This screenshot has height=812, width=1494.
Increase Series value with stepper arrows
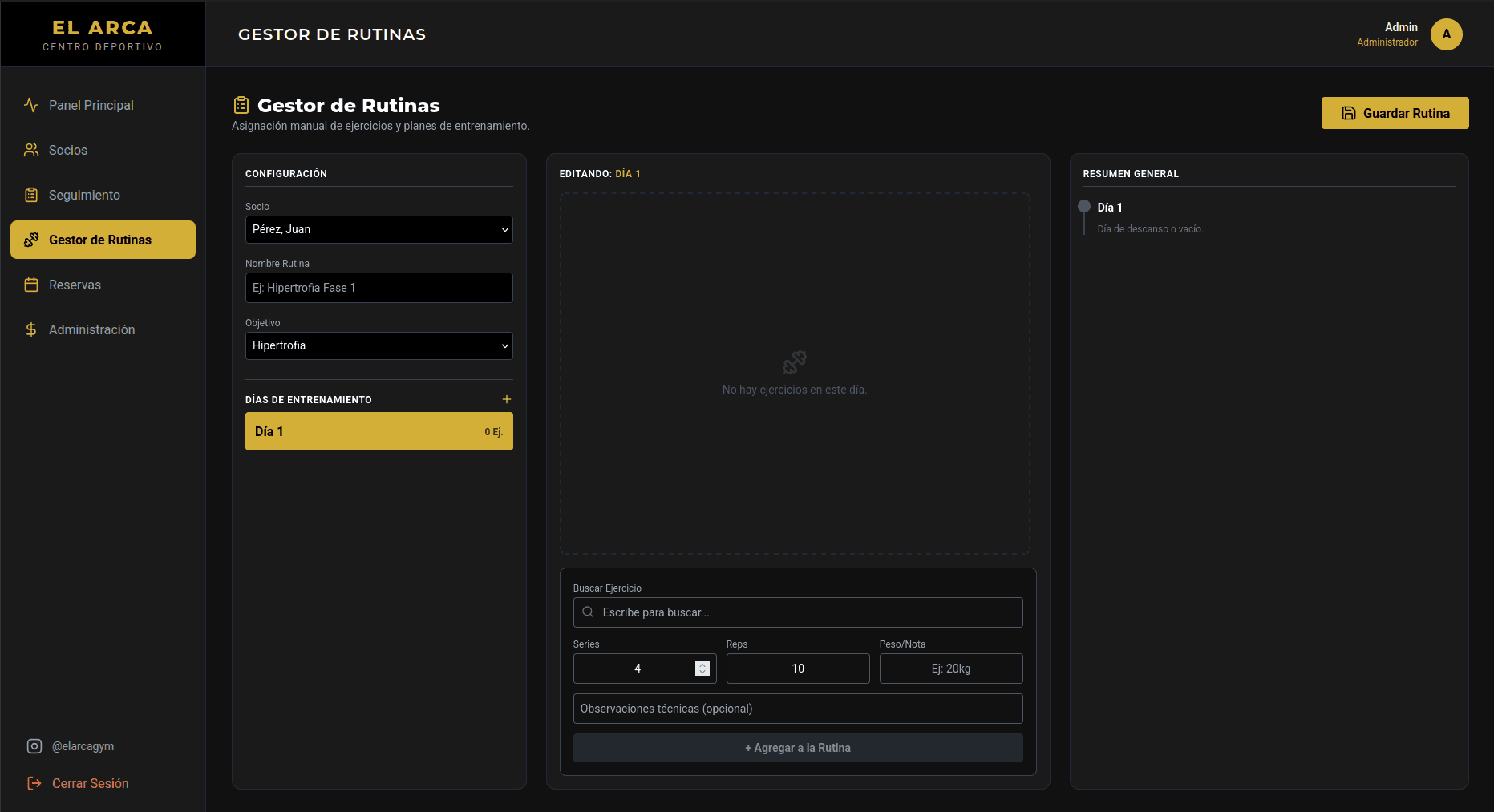[x=702, y=665]
